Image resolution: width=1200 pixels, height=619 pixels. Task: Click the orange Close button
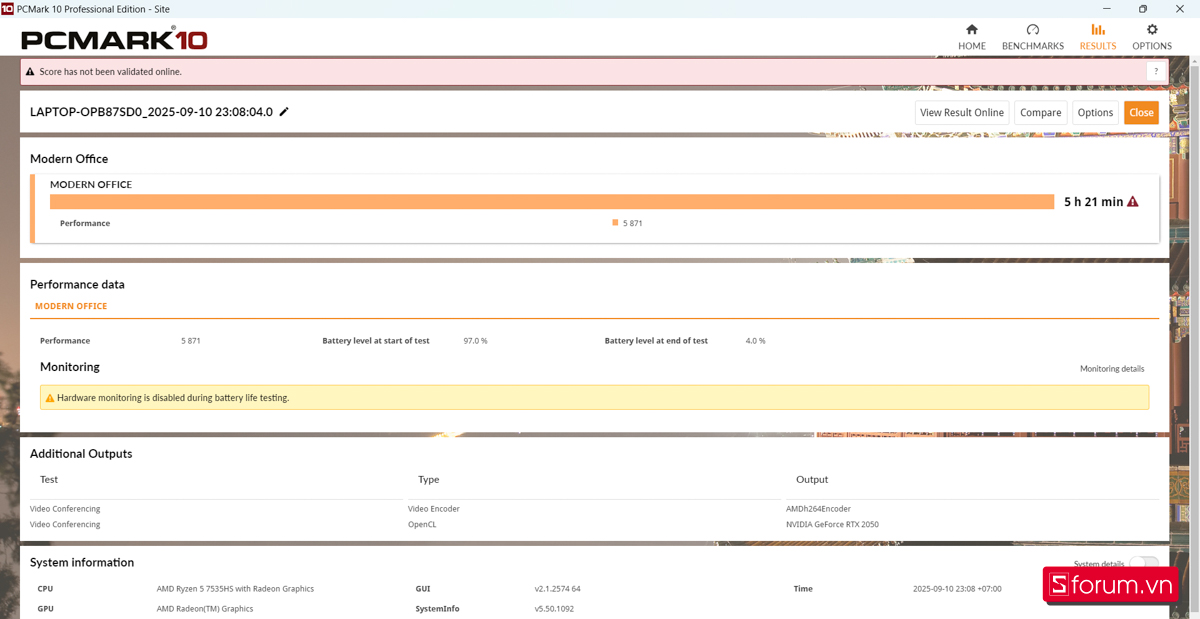[x=1141, y=113]
